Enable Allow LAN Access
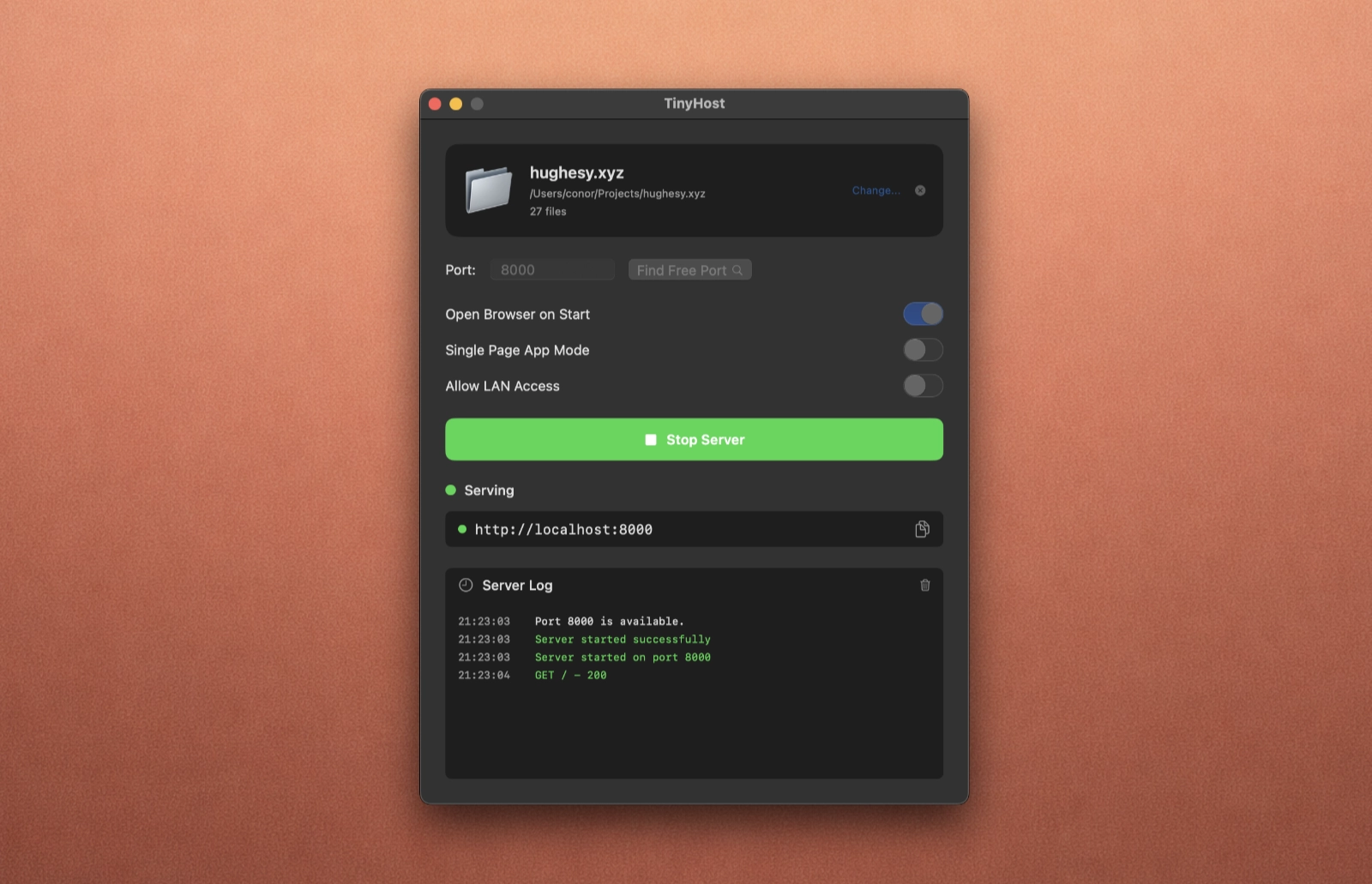 pyautogui.click(x=923, y=386)
